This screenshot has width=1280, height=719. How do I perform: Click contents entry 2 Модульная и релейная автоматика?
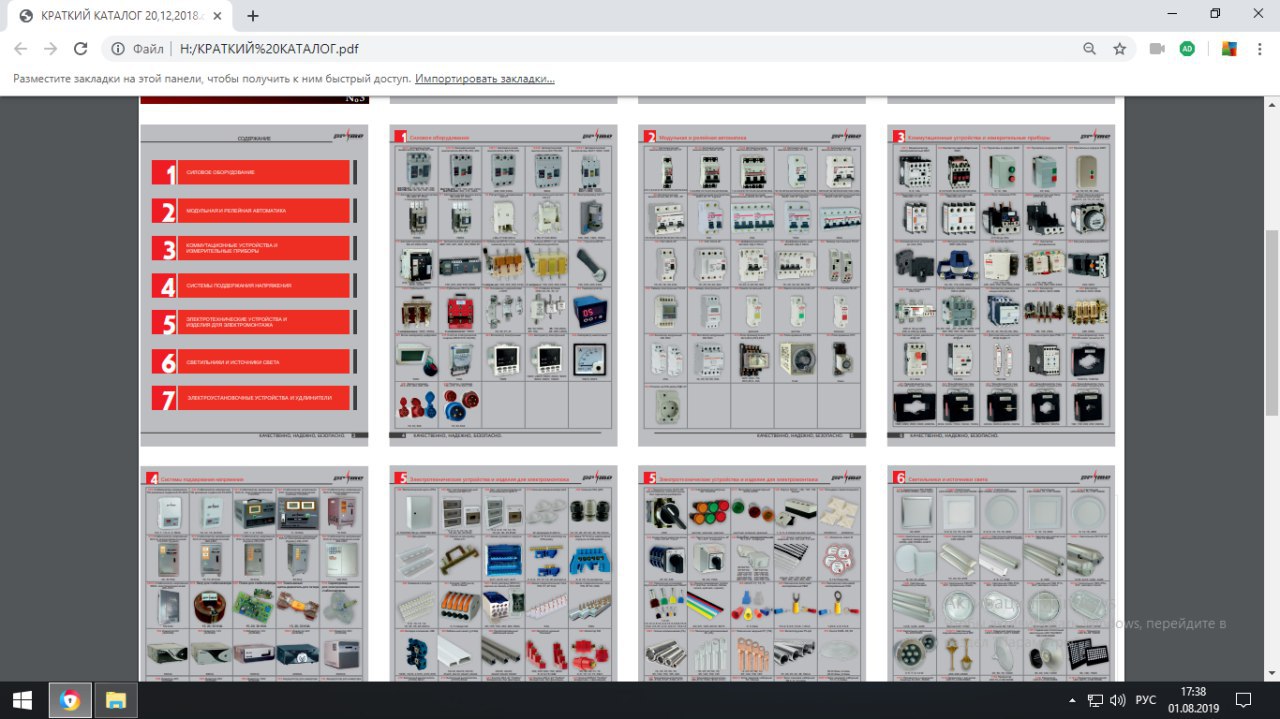click(x=253, y=211)
